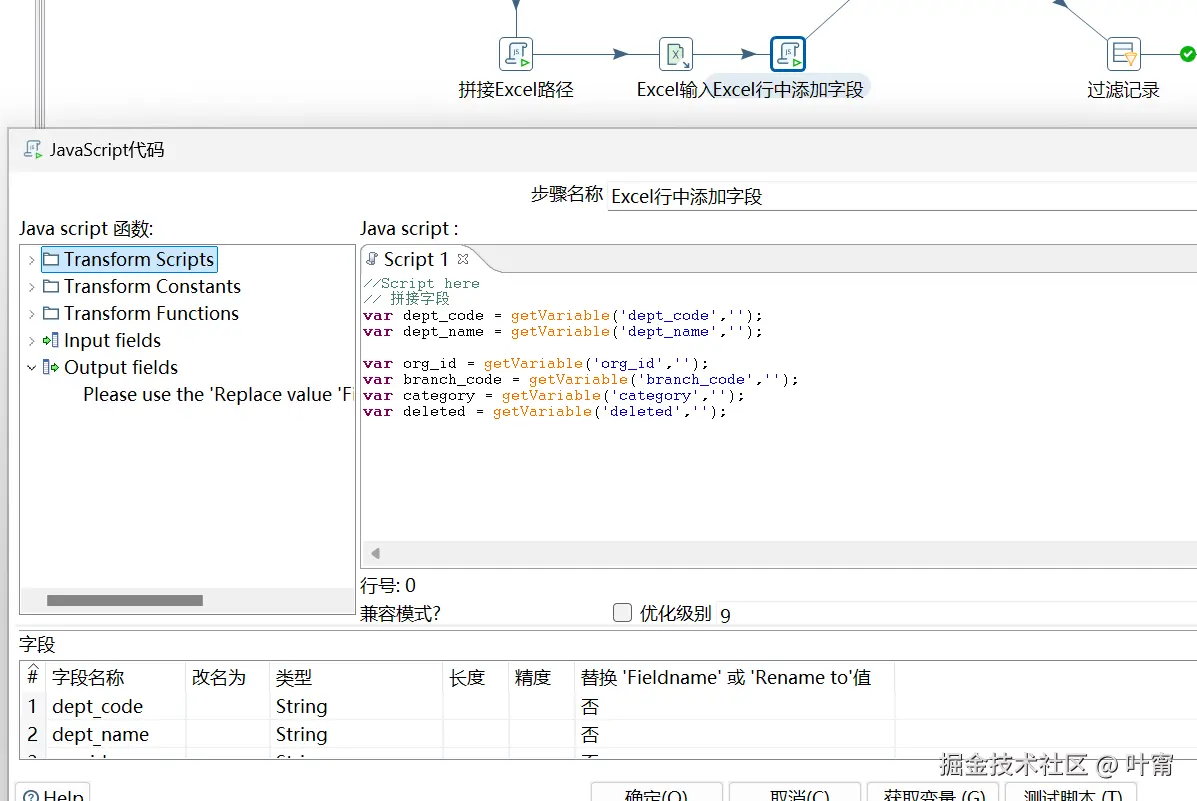Click the 确定(O) button

[657, 793]
